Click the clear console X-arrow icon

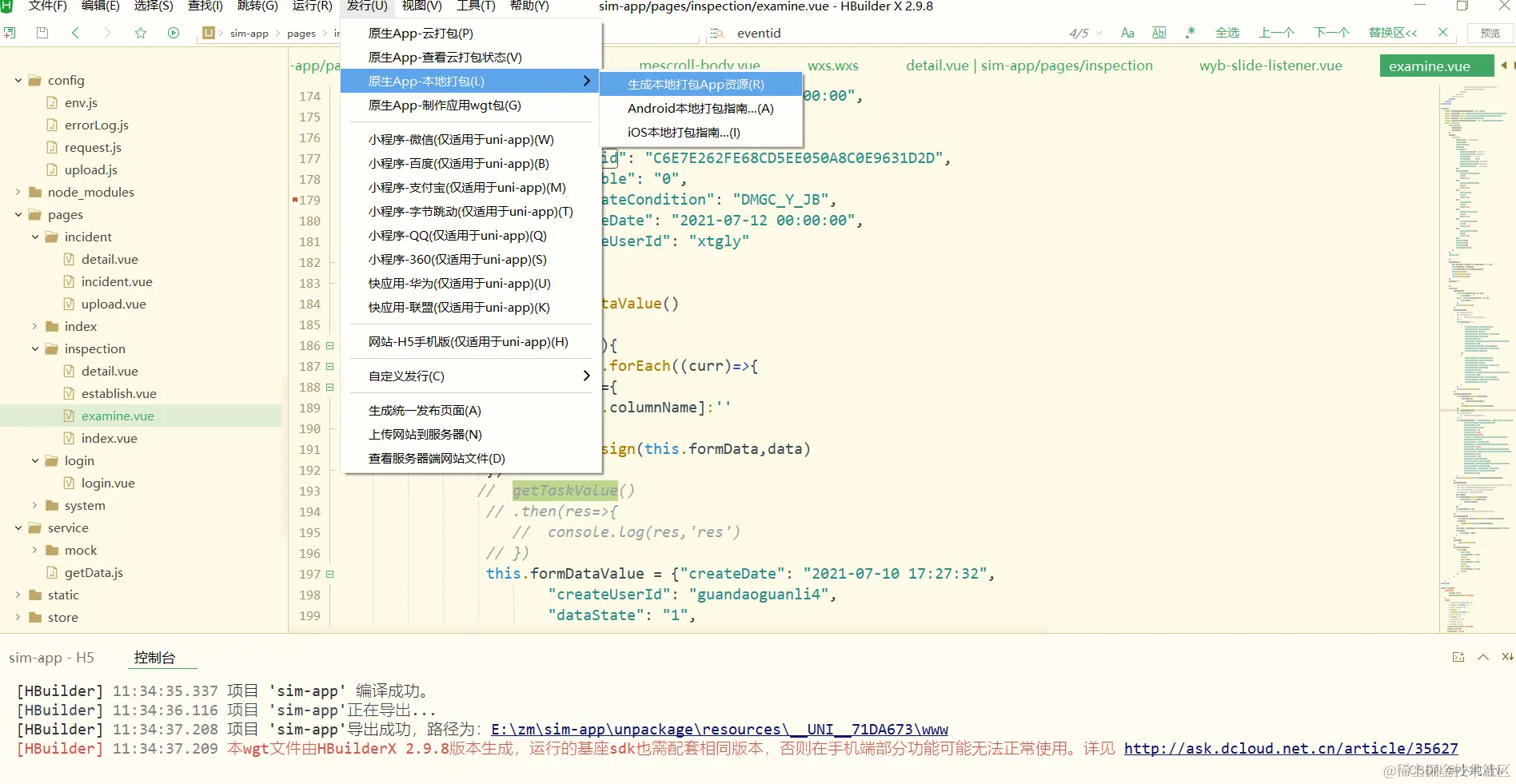click(x=1507, y=657)
